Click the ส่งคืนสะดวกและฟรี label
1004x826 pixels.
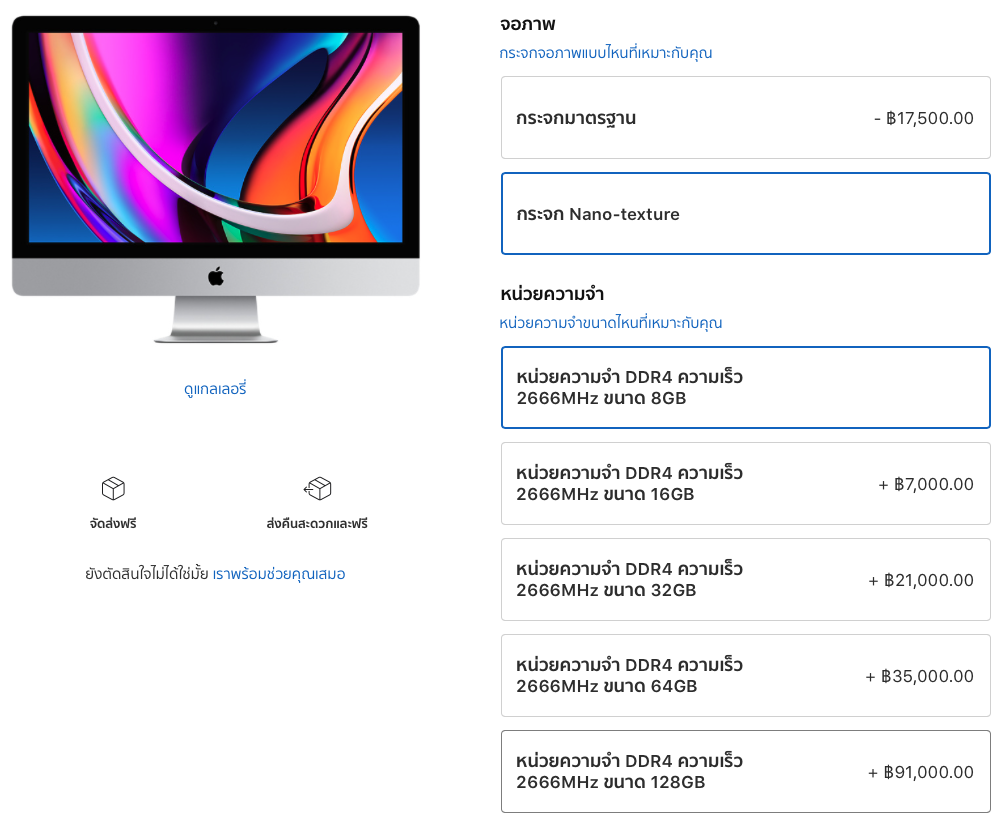317,523
